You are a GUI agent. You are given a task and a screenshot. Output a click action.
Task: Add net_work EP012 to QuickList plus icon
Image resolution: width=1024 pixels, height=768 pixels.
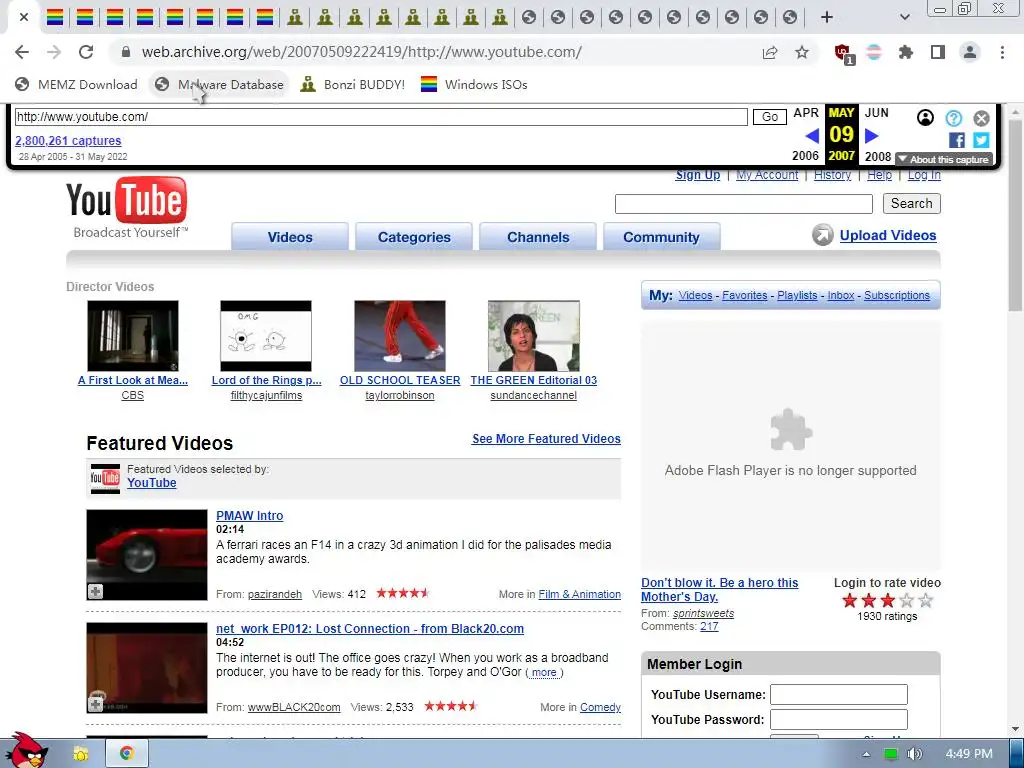95,705
